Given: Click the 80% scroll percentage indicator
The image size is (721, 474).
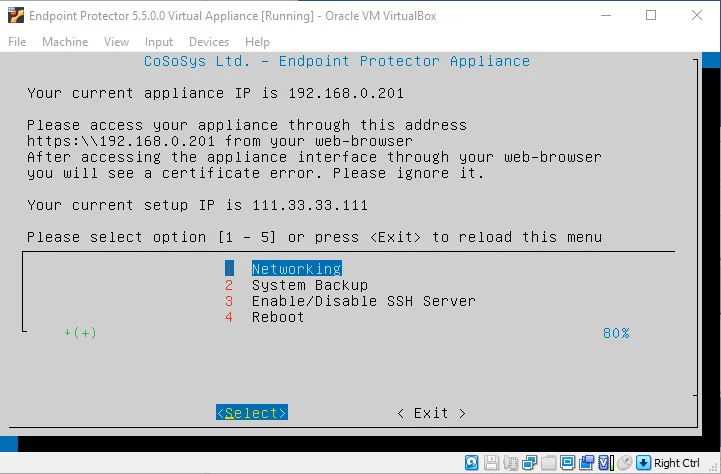Looking at the screenshot, I should pyautogui.click(x=616, y=333).
